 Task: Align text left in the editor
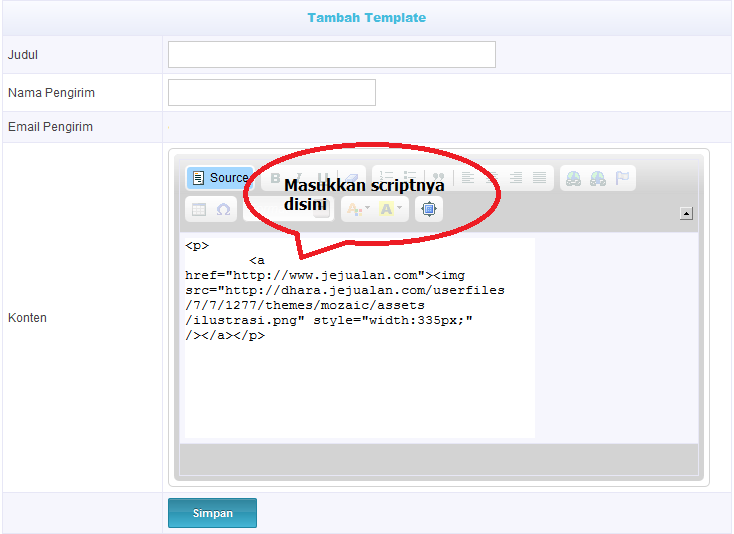coord(468,179)
